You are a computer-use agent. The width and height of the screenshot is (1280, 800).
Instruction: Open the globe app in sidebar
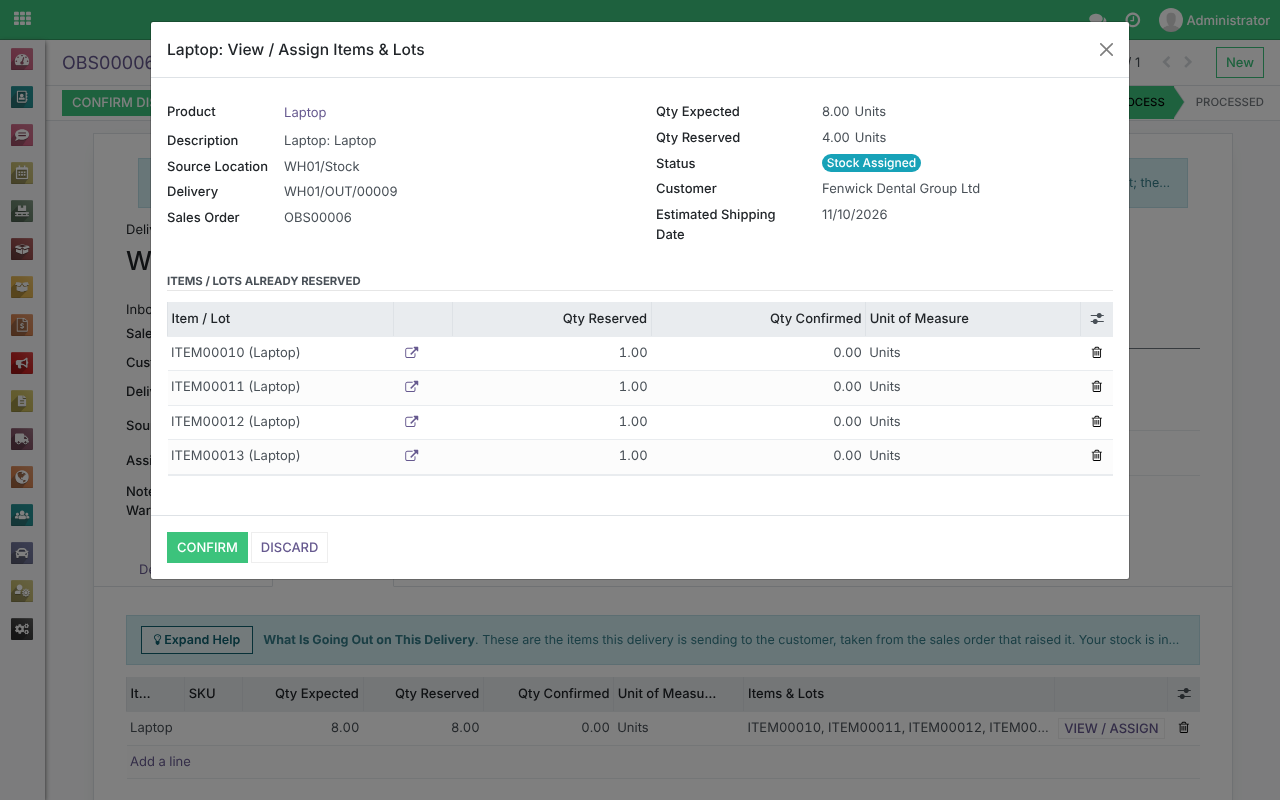pos(22,477)
